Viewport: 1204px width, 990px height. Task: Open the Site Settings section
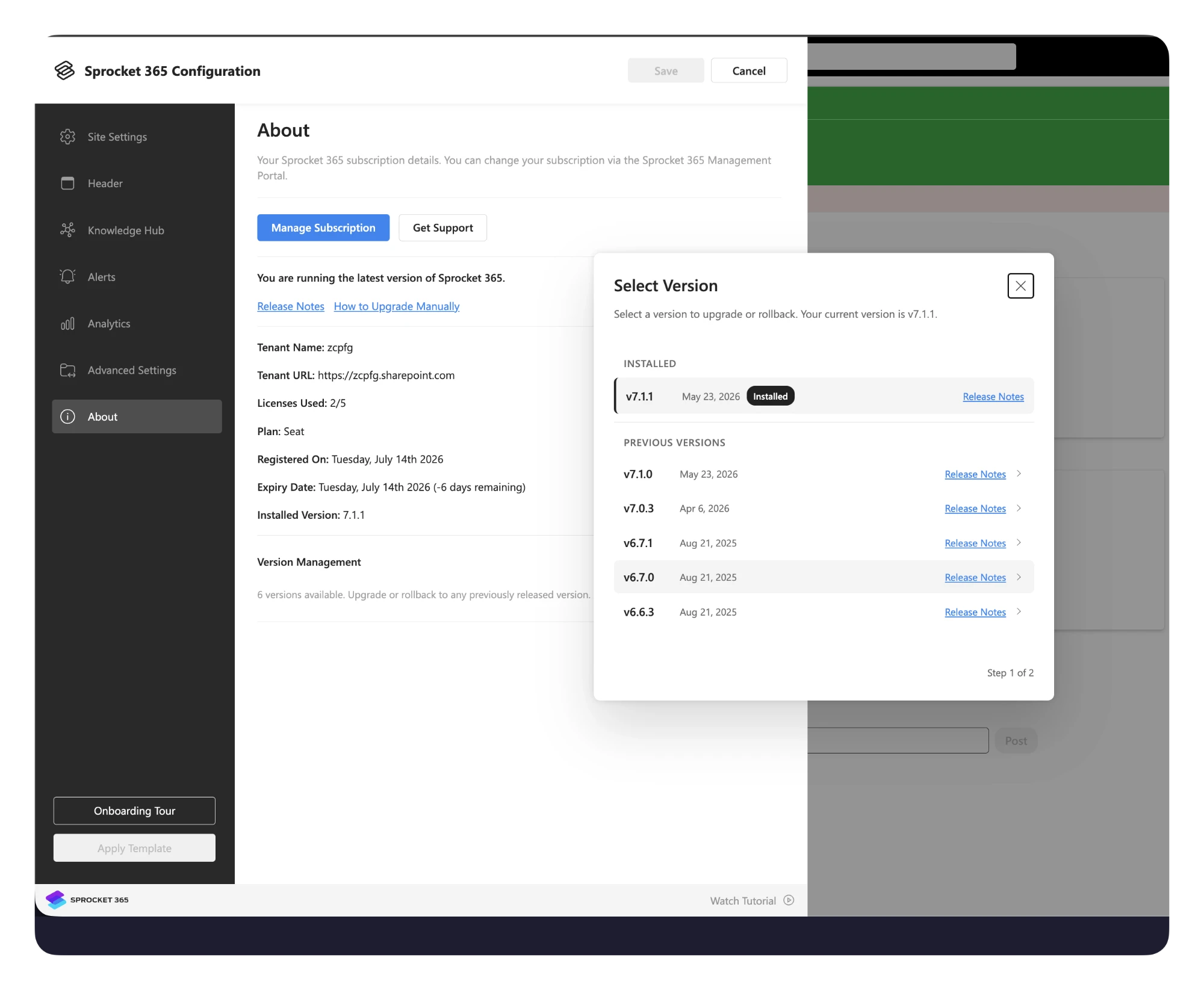[137, 137]
